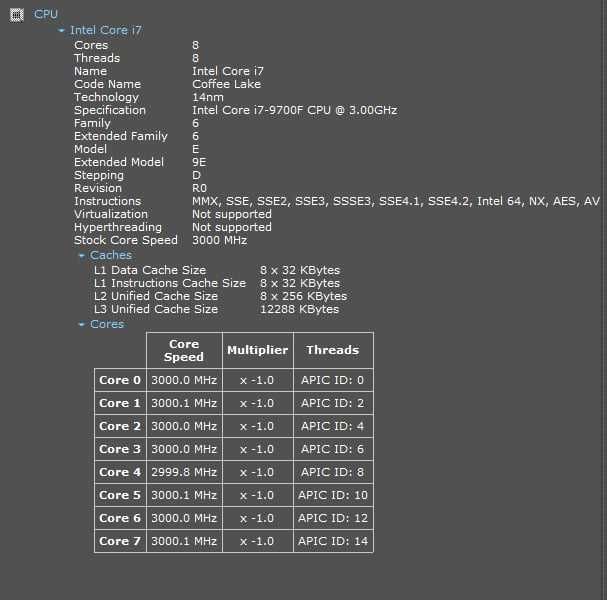Click the L3 Unified Cache Size label
607x600 pixels.
(x=156, y=309)
